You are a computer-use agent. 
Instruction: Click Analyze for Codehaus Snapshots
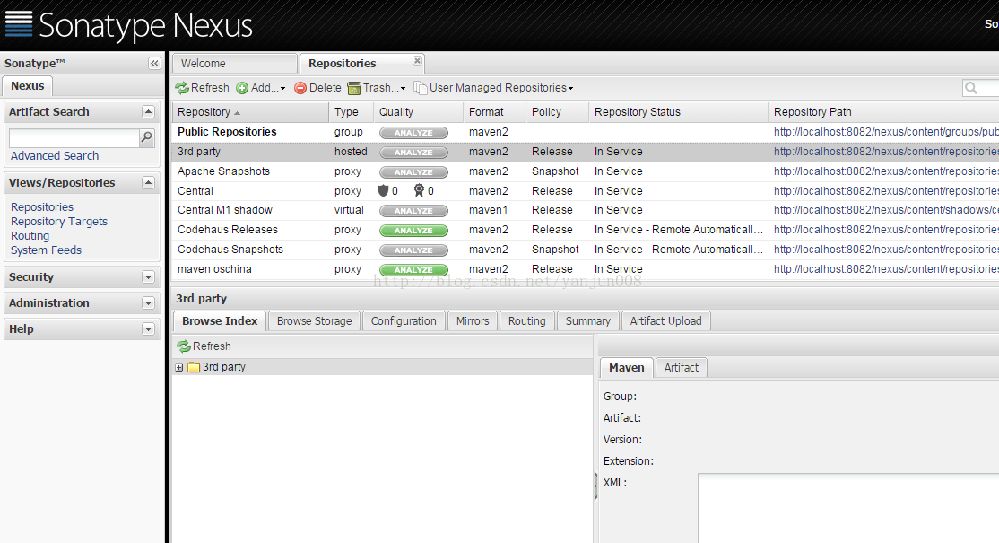coord(413,250)
